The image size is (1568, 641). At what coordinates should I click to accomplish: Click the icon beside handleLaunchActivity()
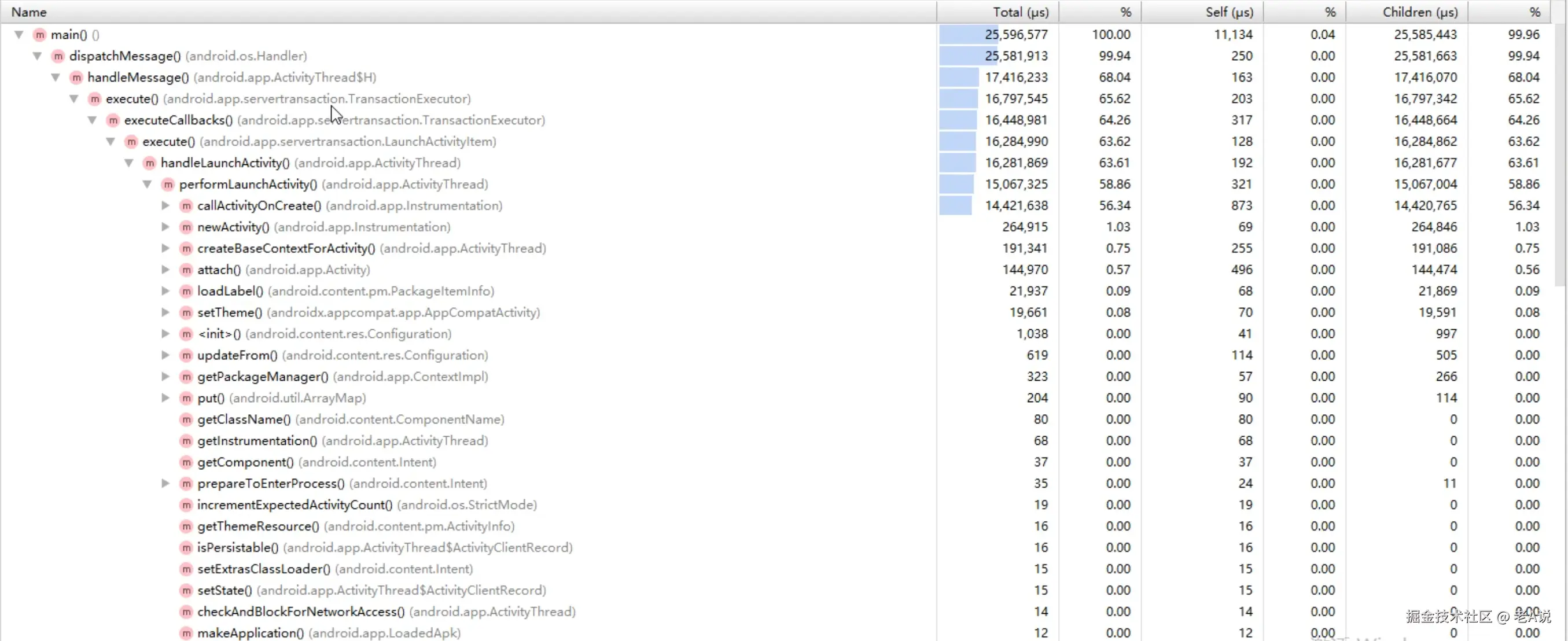(x=150, y=163)
